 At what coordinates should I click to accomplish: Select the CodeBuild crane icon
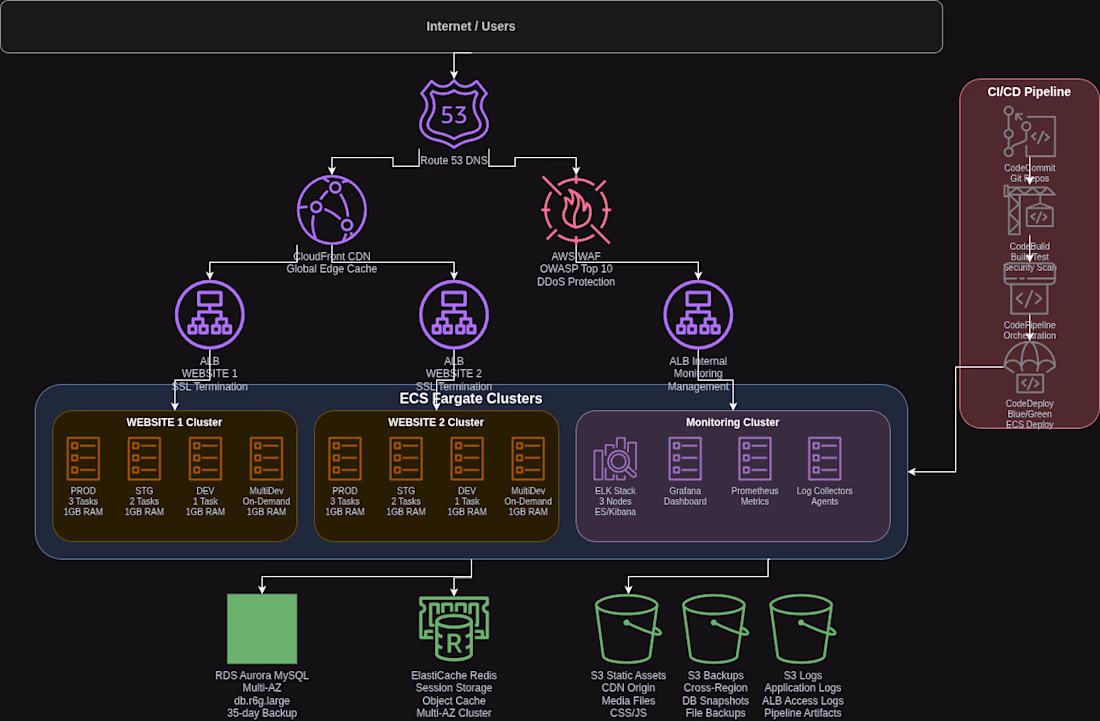click(x=1029, y=210)
